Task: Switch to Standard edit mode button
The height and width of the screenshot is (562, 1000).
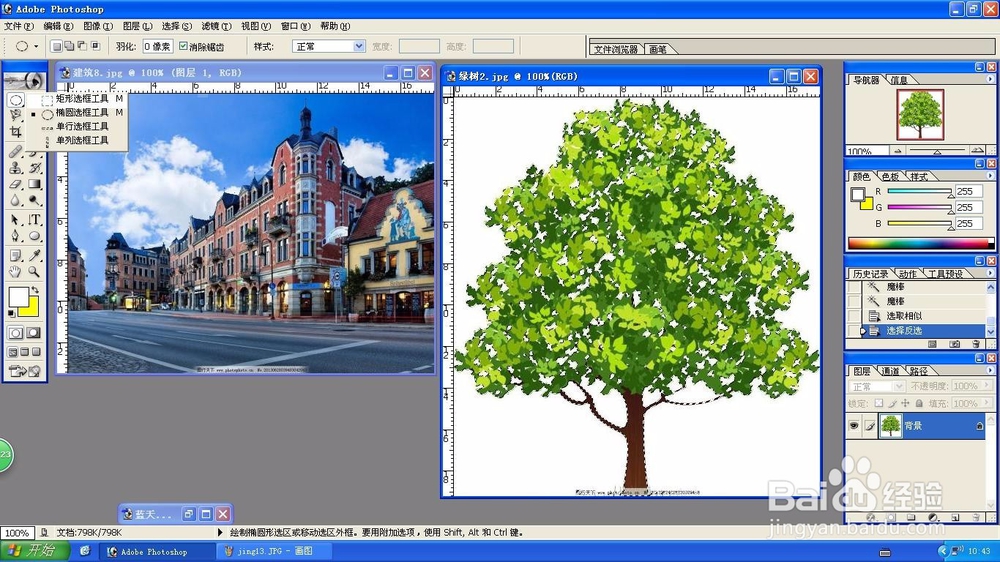Action: (15, 332)
